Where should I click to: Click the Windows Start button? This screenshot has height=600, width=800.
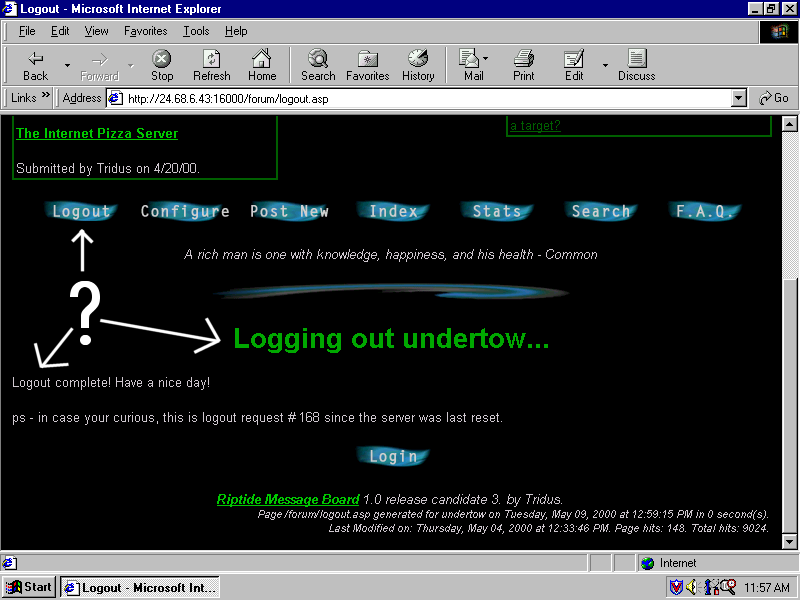[29, 587]
